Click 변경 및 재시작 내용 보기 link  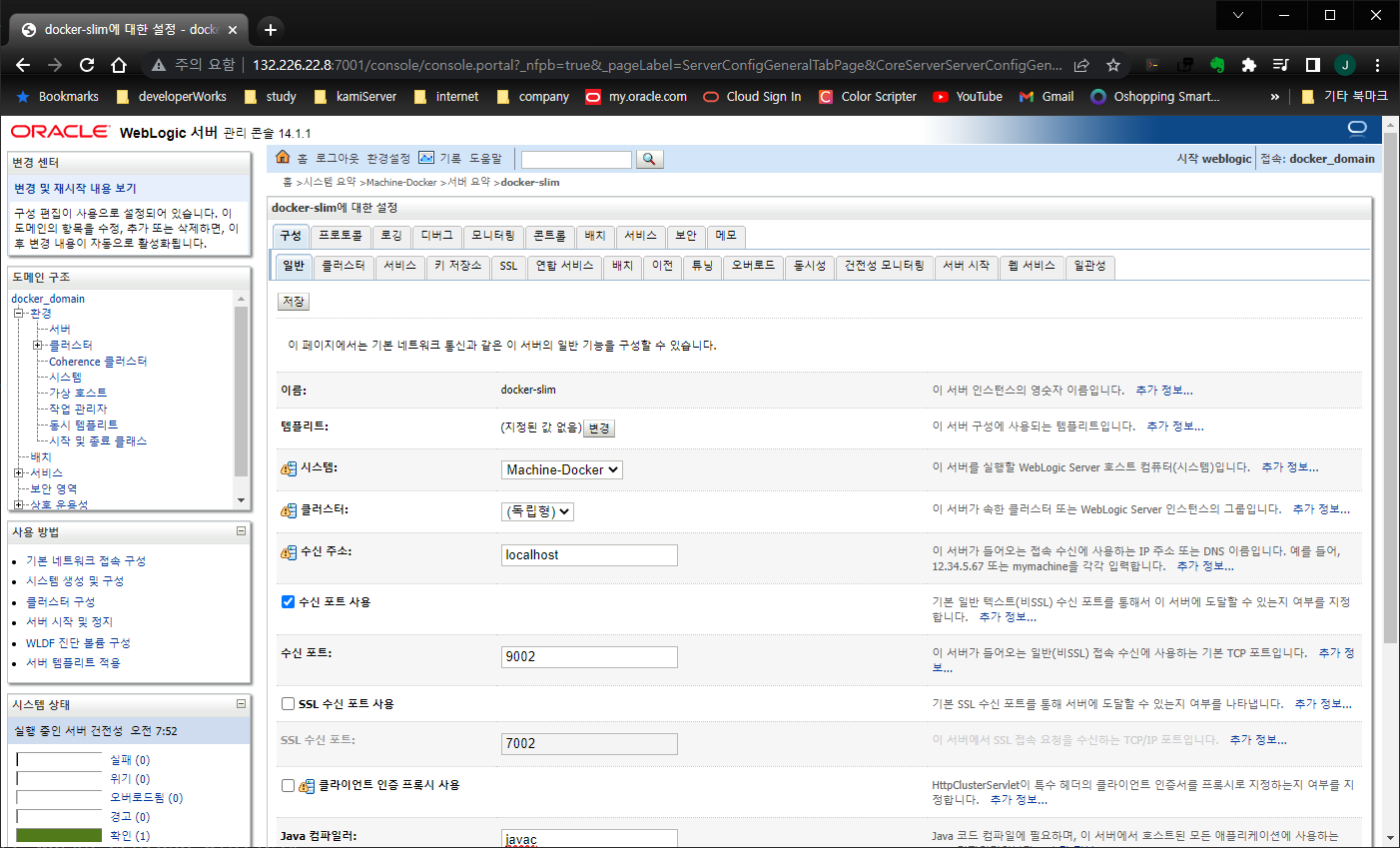pyautogui.click(x=75, y=189)
